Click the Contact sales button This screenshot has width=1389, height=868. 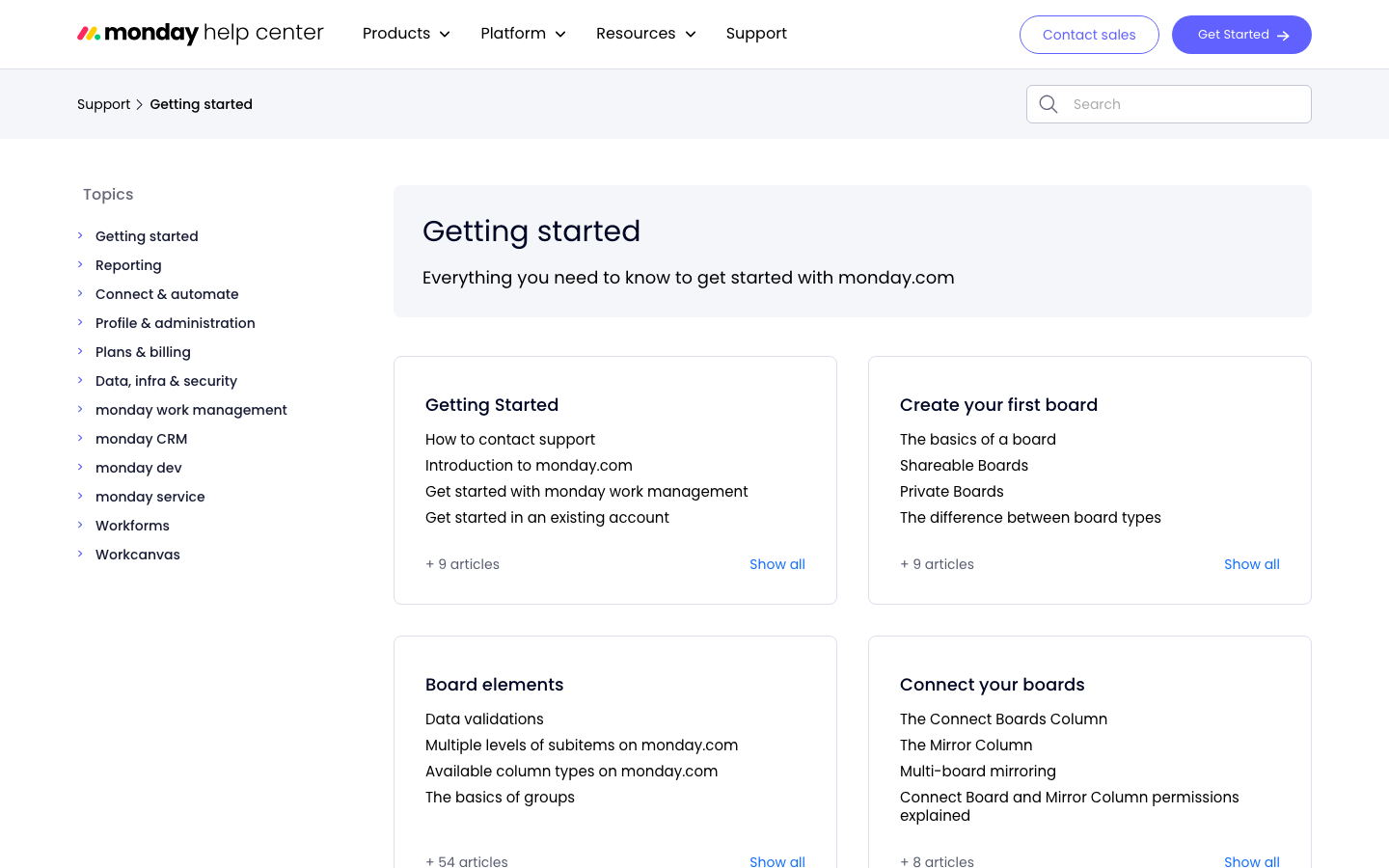[x=1089, y=35]
